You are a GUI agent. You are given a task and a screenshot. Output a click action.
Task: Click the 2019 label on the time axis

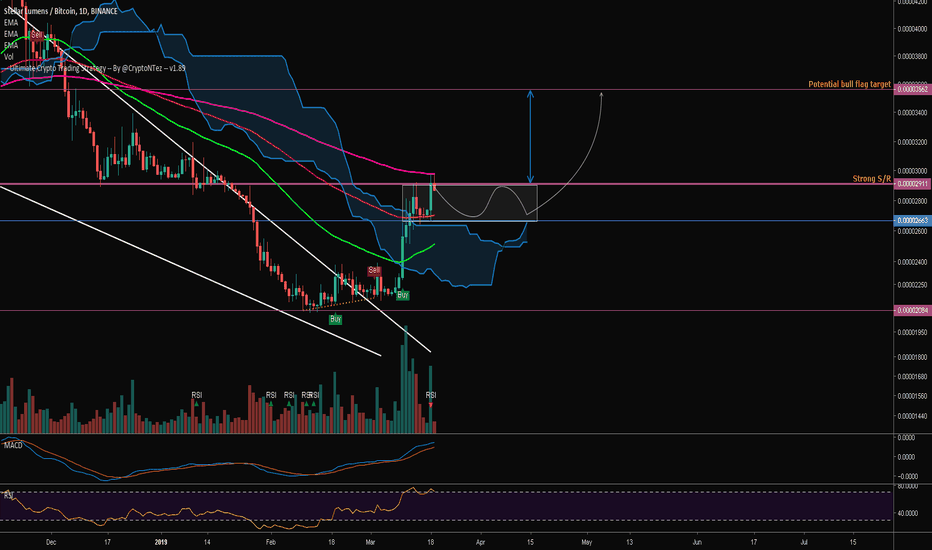tap(160, 542)
